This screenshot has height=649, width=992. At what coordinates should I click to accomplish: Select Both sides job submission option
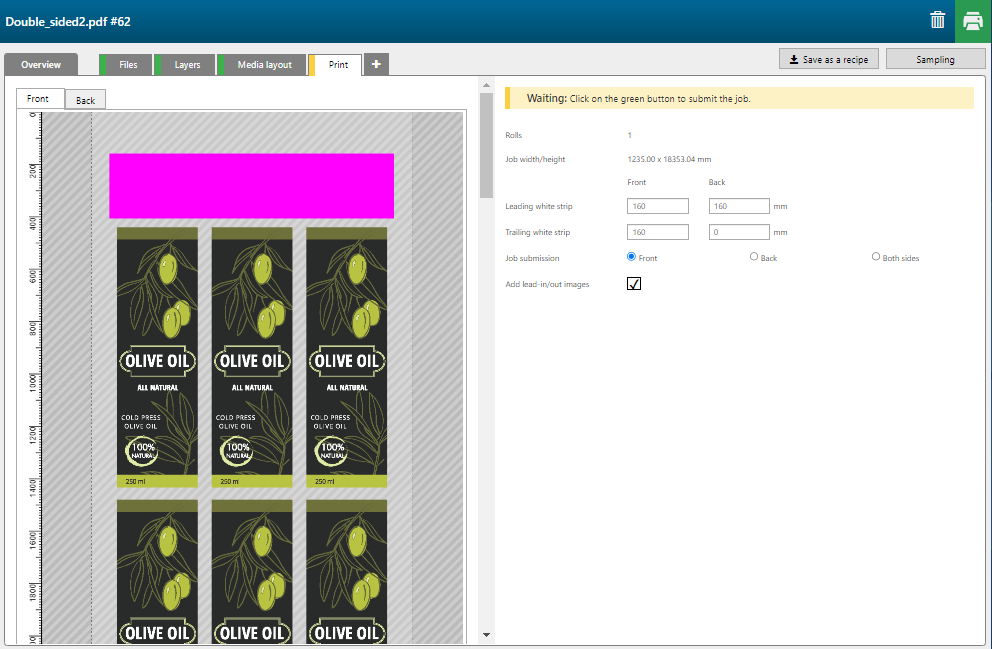coord(877,257)
